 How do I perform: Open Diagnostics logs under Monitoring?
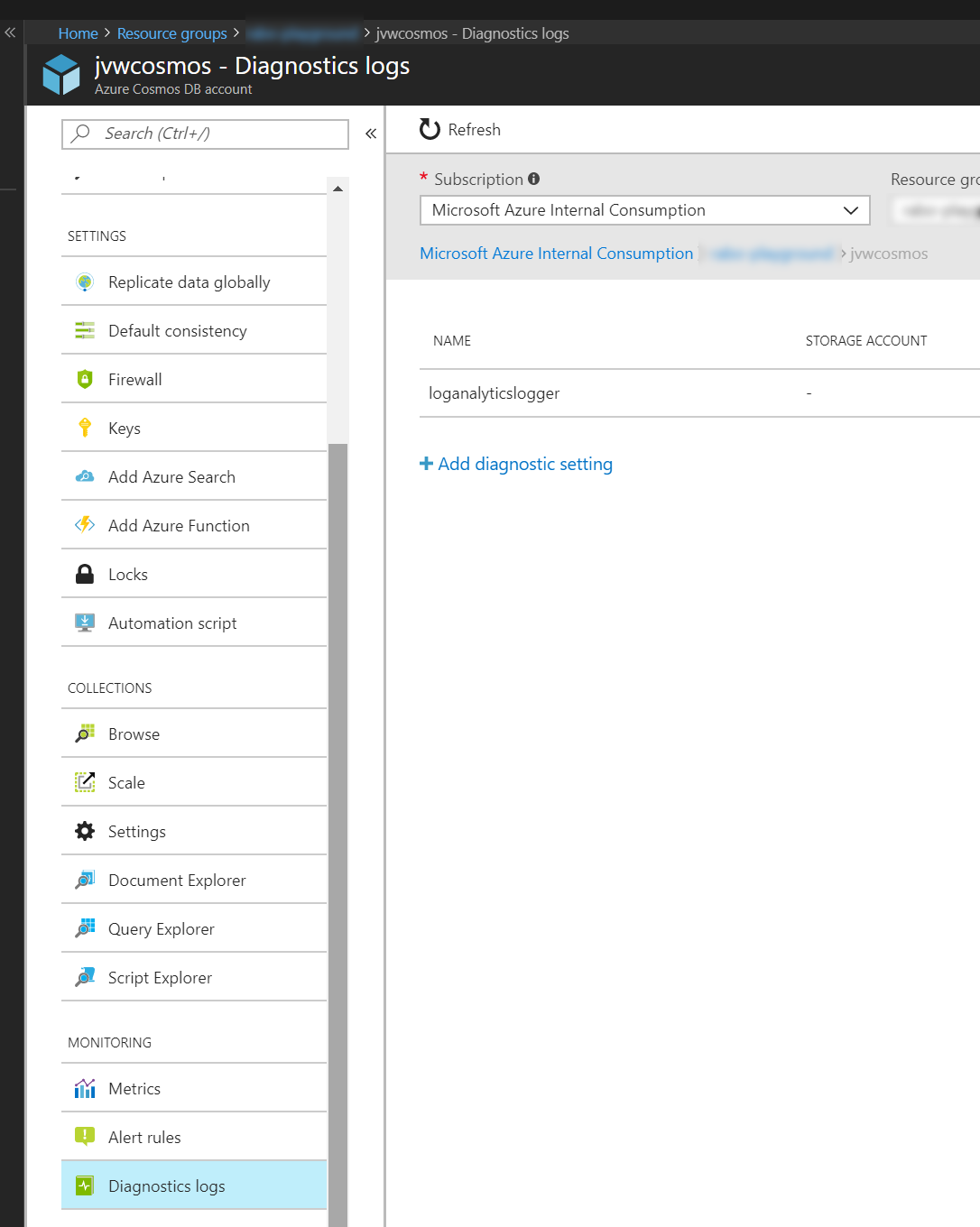click(166, 1185)
